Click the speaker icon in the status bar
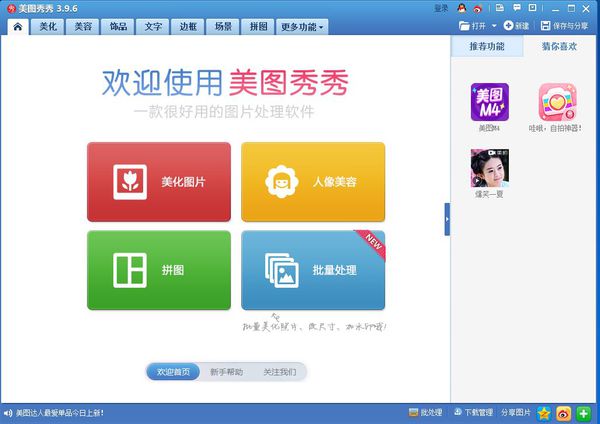This screenshot has width=600, height=424. [8, 413]
